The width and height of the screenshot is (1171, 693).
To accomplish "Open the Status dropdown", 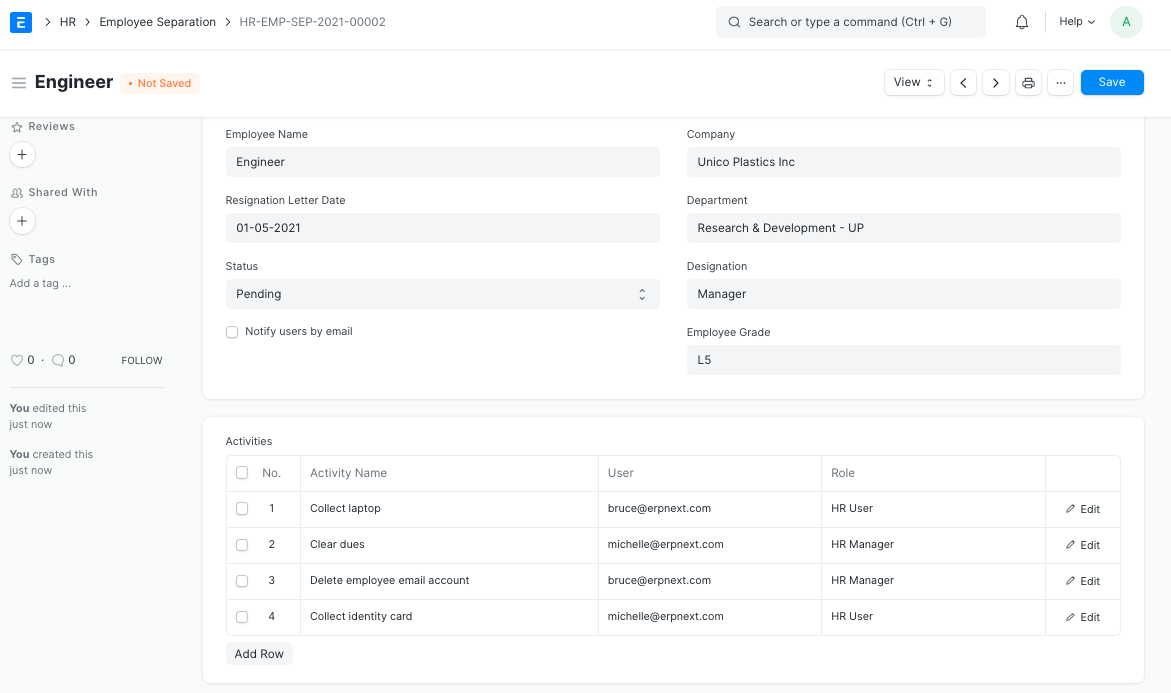I will pos(441,293).
